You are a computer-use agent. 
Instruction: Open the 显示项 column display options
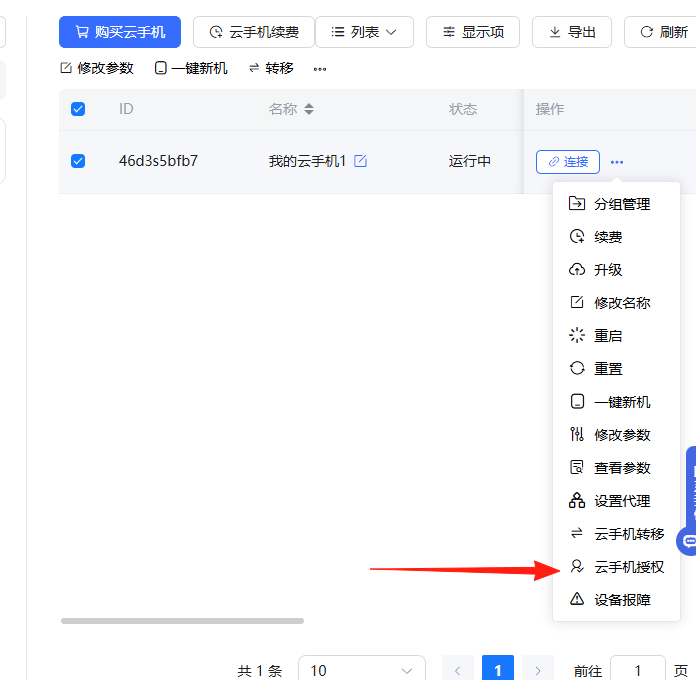pyautogui.click(x=473, y=32)
